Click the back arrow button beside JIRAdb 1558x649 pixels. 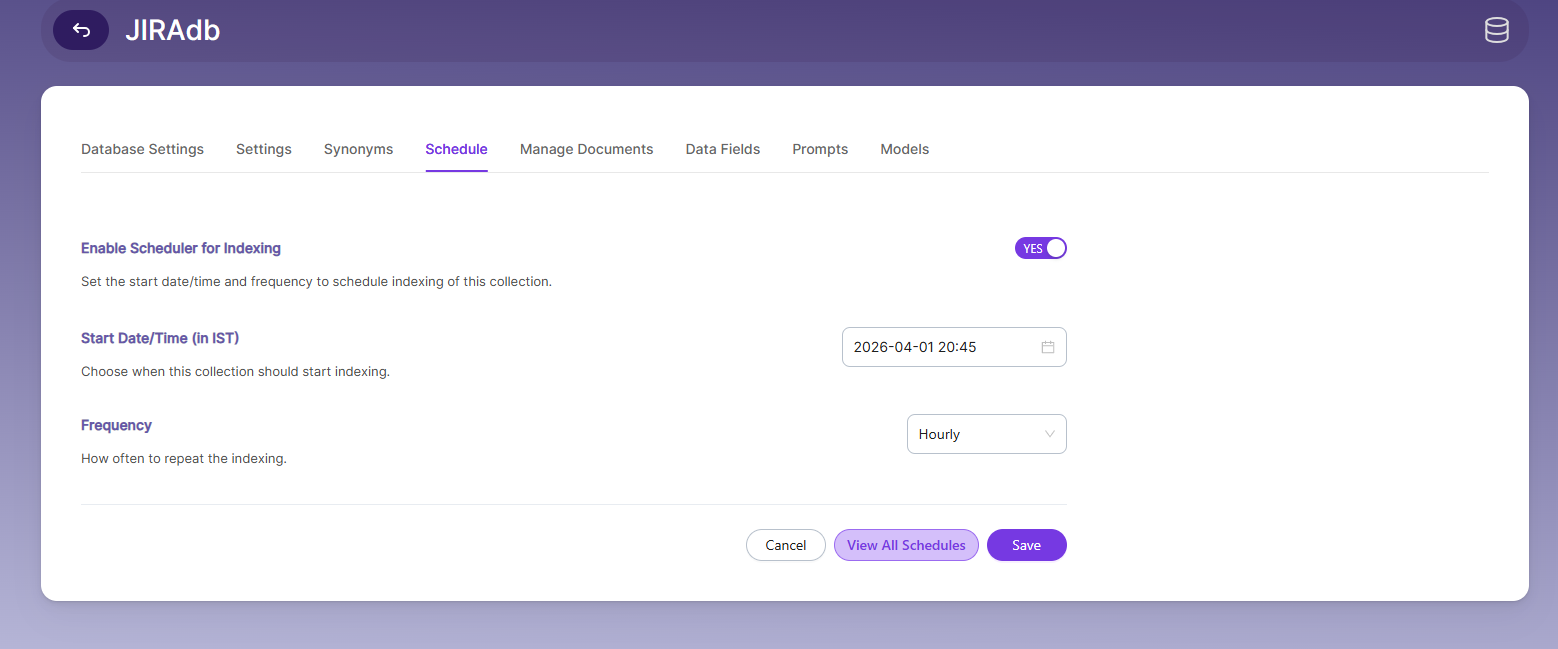click(x=81, y=30)
